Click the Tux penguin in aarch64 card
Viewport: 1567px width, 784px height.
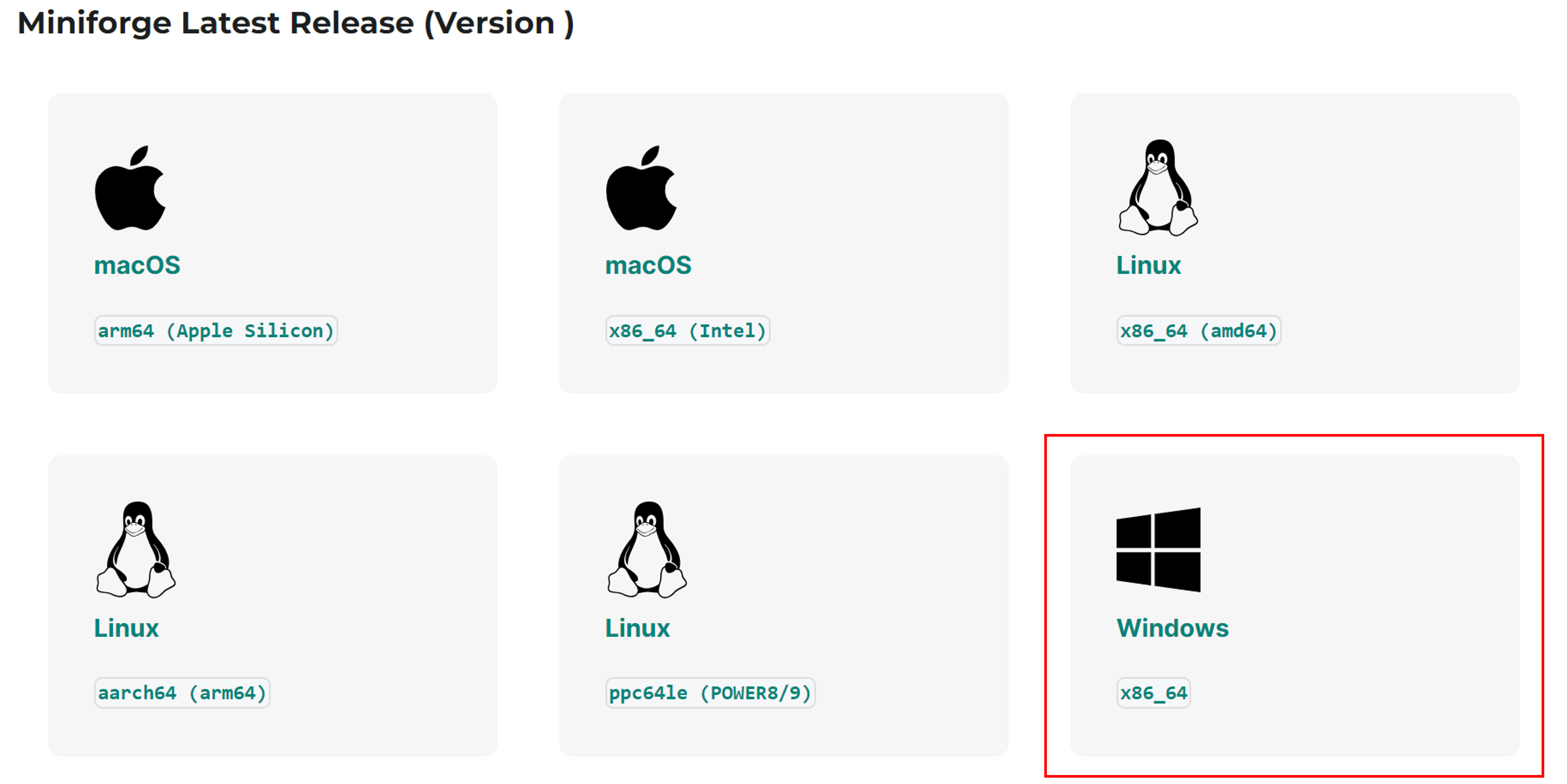click(x=136, y=550)
